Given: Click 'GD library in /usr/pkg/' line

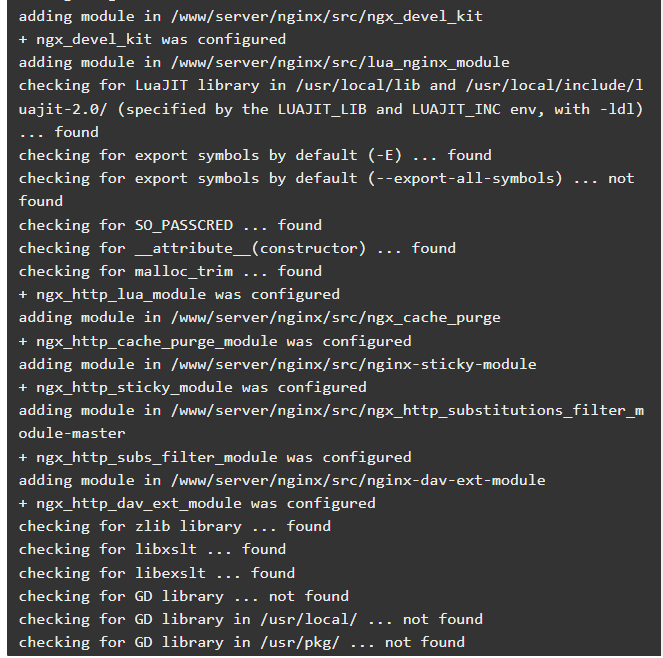Looking at the screenshot, I should [241, 642].
